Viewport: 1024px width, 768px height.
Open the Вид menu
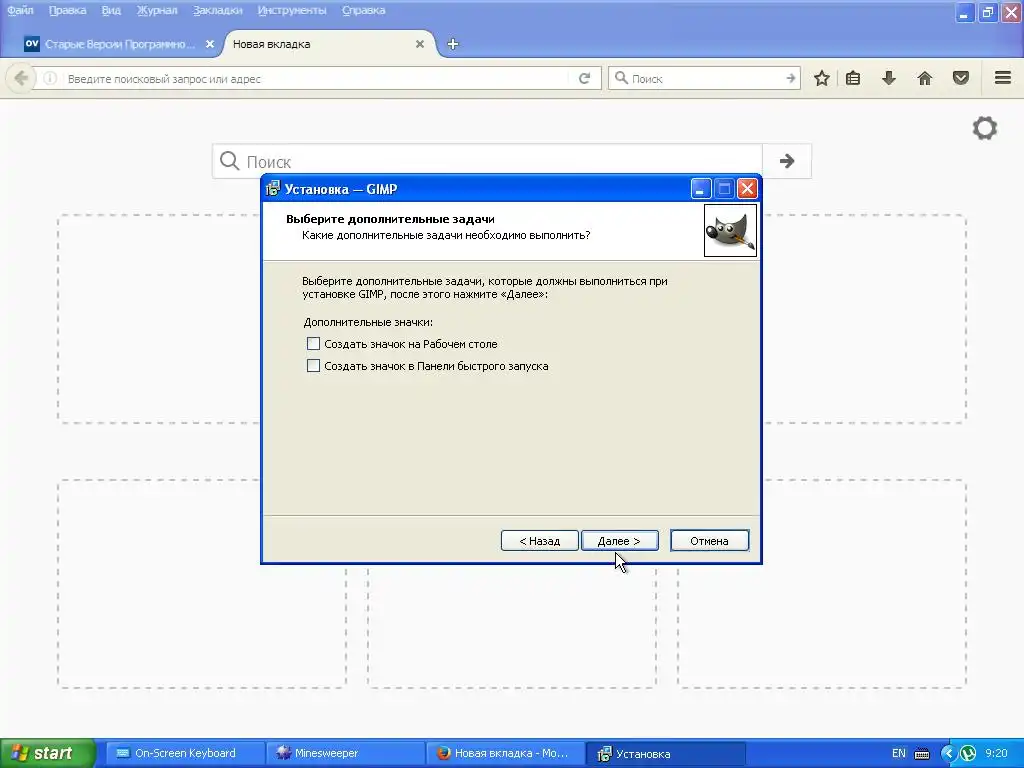coord(111,10)
